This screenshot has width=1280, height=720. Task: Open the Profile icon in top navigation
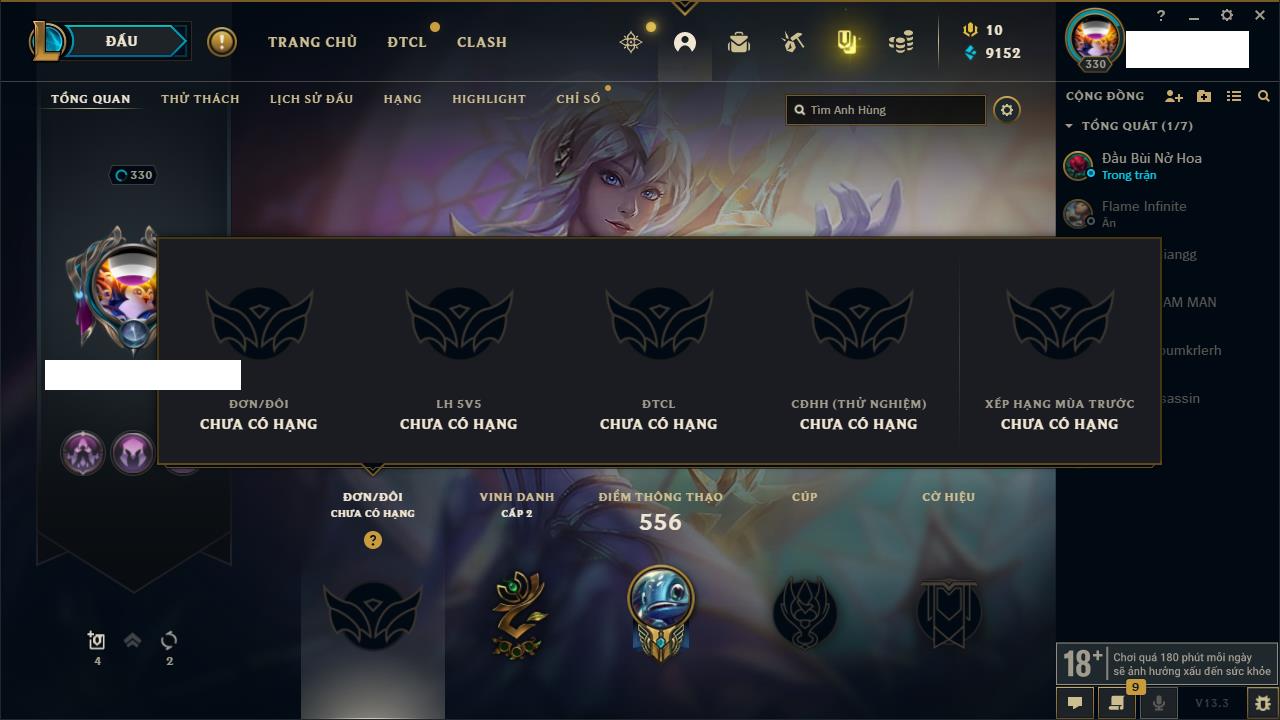click(x=685, y=42)
